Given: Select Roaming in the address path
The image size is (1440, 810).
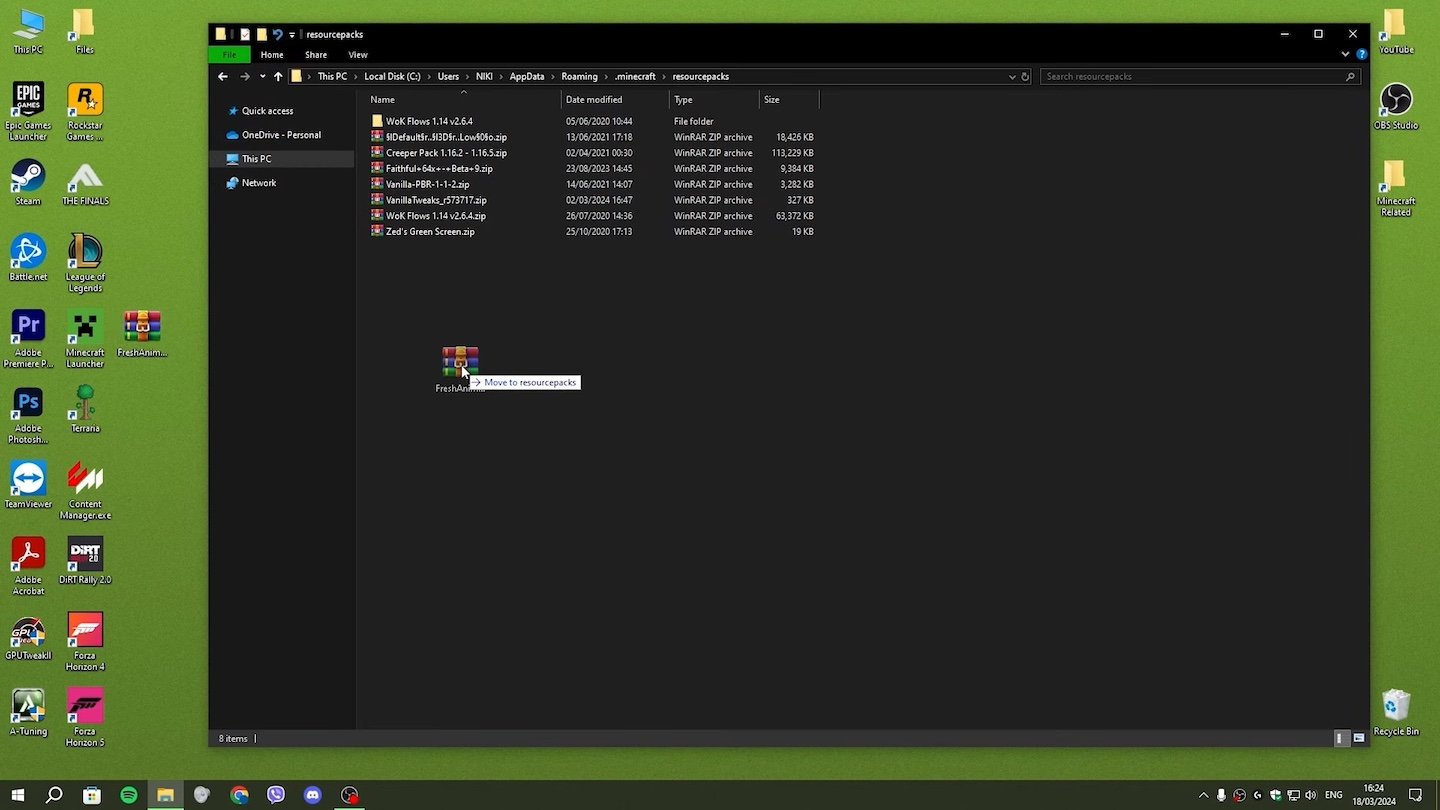Looking at the screenshot, I should coord(579,76).
